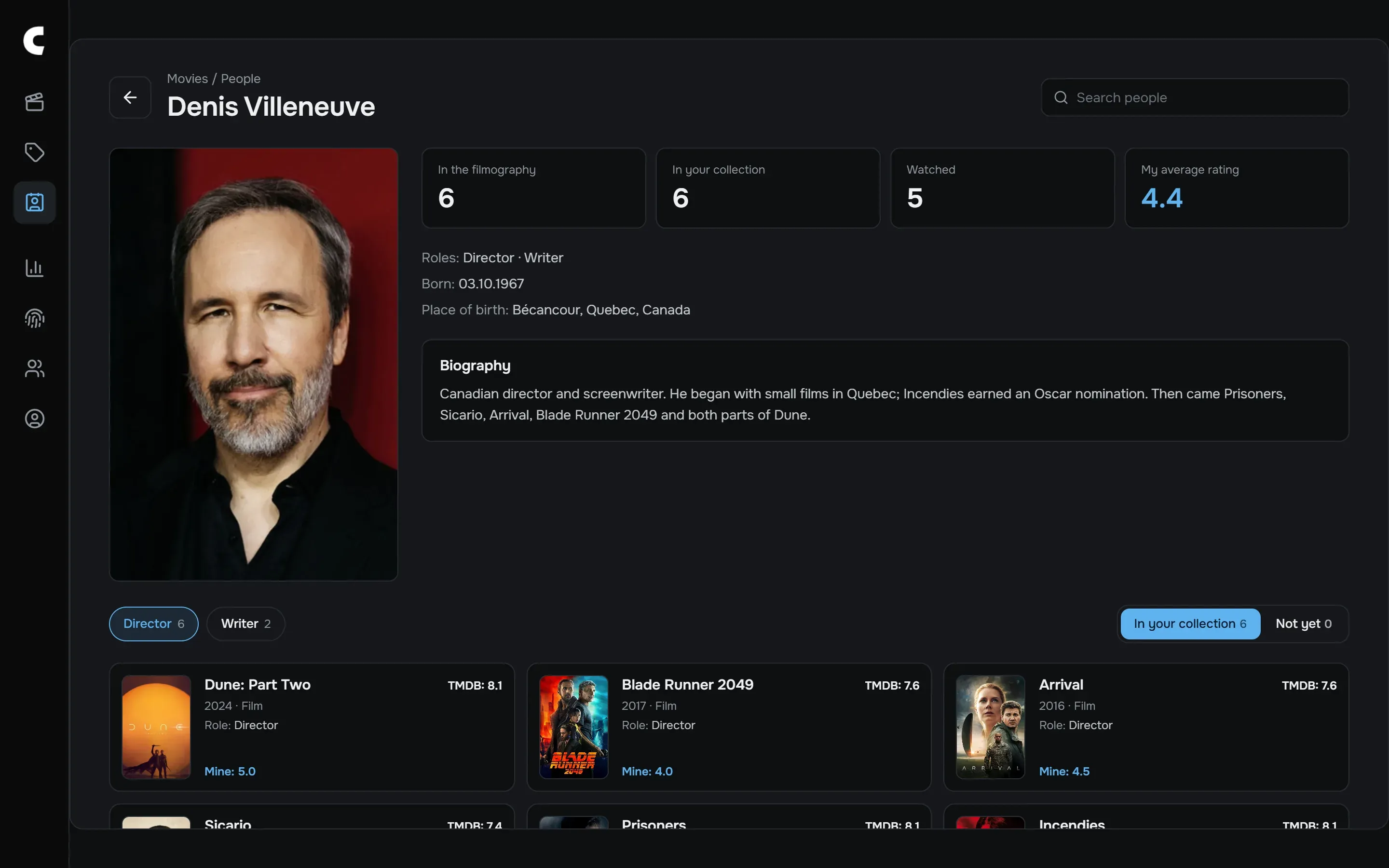1389x868 pixels.
Task: Click Blade Runner 2049's TMDB: 7.6 rating
Action: [892, 685]
